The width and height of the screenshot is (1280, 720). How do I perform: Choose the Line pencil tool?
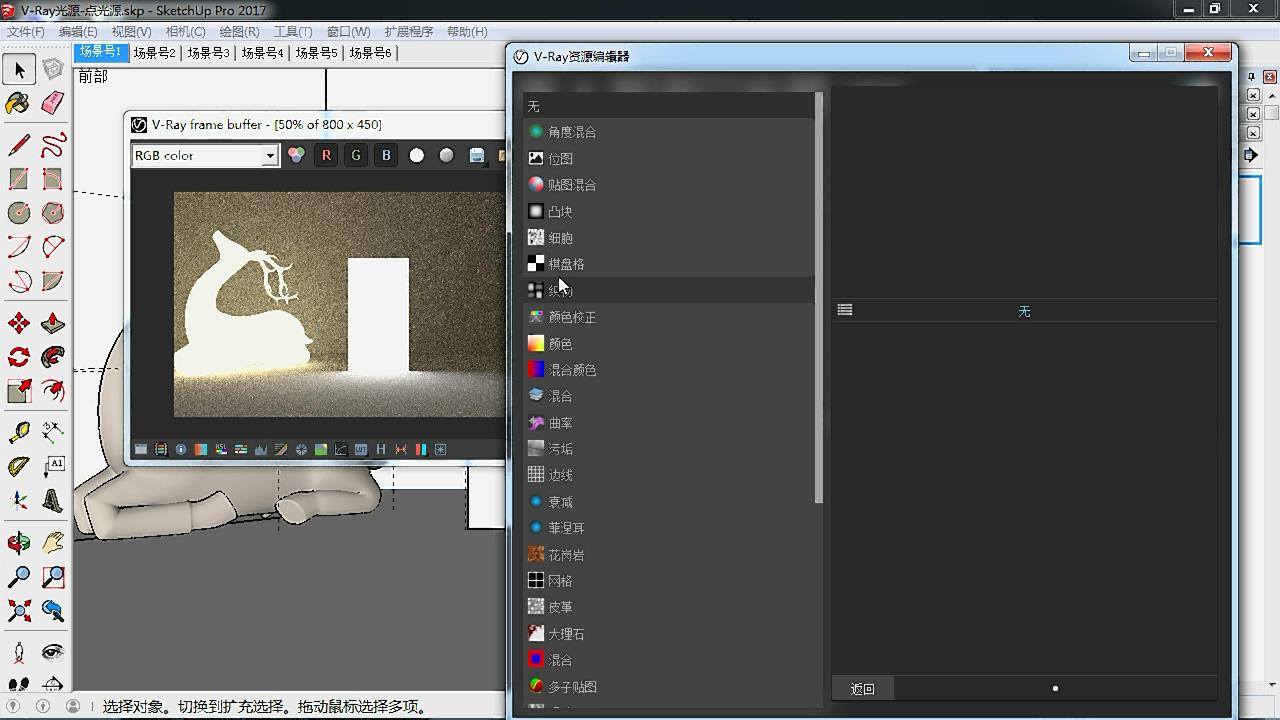[18, 145]
